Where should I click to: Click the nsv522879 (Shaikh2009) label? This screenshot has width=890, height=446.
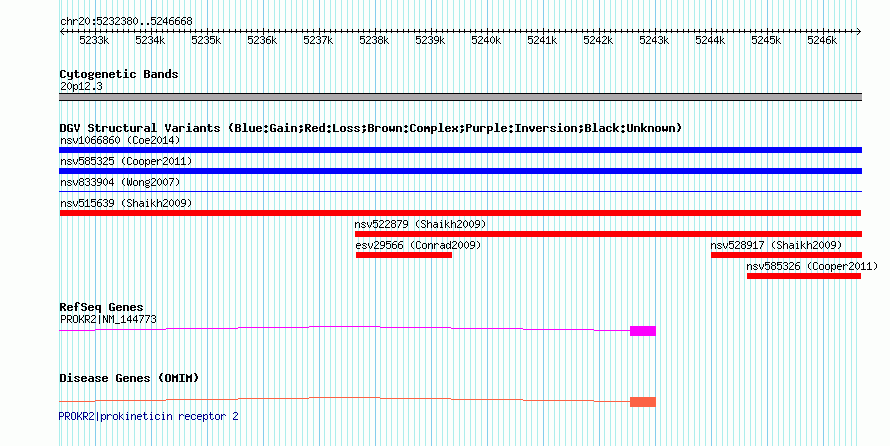coord(420,224)
